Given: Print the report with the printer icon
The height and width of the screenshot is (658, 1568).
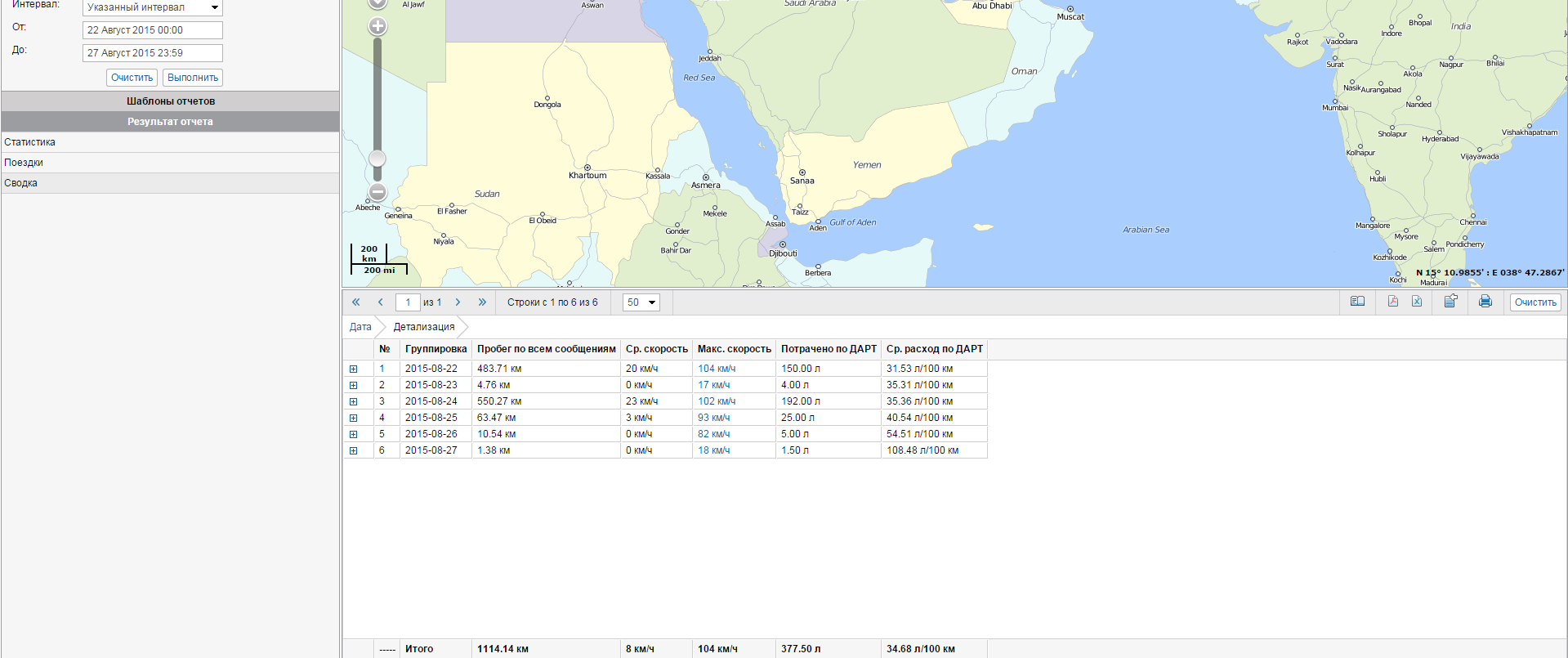Looking at the screenshot, I should click(x=1485, y=302).
